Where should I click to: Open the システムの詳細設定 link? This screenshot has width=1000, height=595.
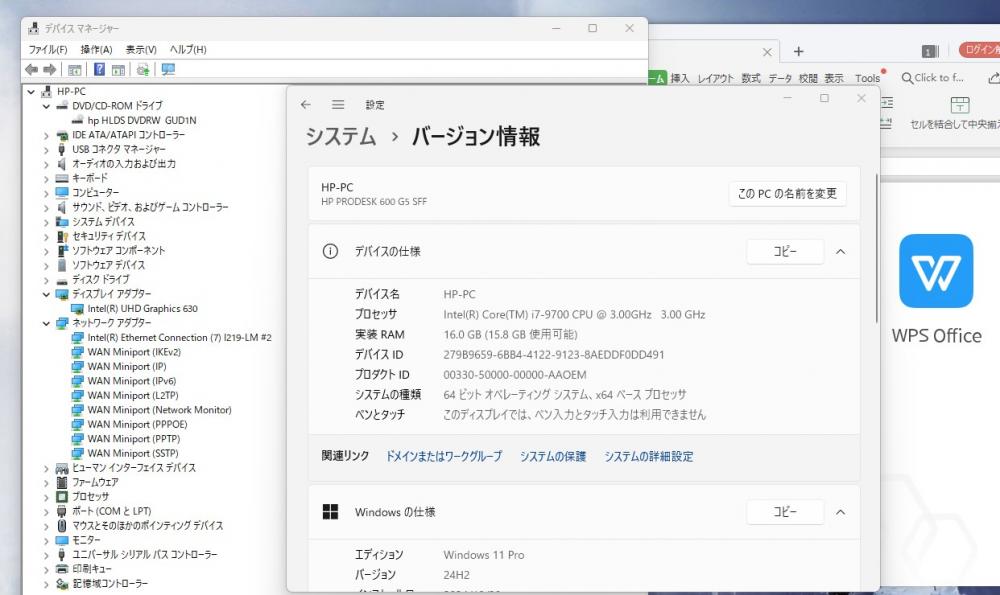click(x=649, y=456)
